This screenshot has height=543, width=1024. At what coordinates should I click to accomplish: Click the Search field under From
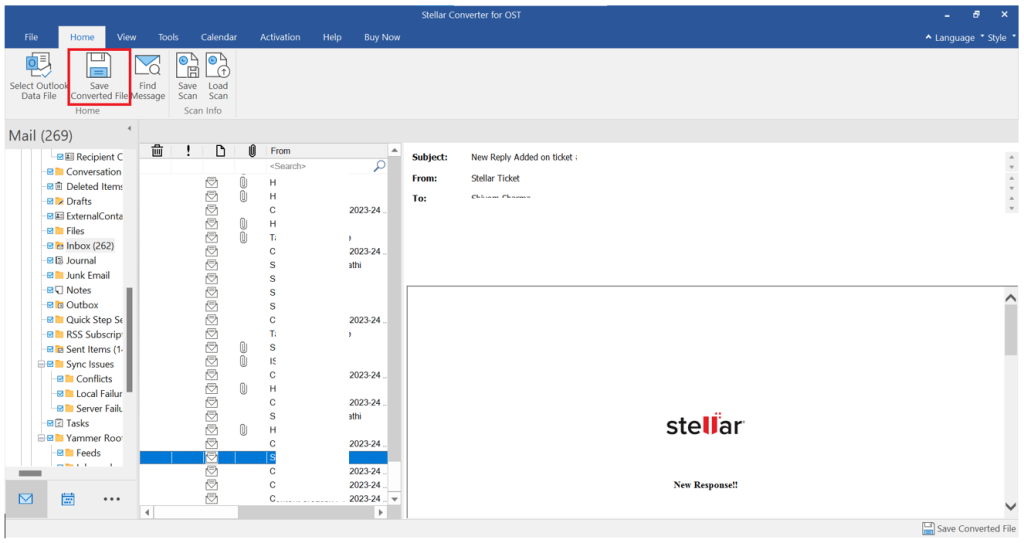tap(319, 166)
